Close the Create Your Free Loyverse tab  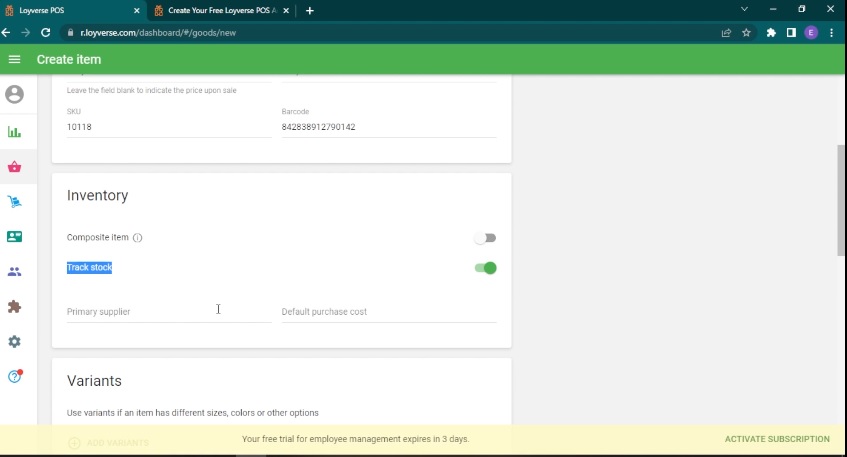point(286,10)
